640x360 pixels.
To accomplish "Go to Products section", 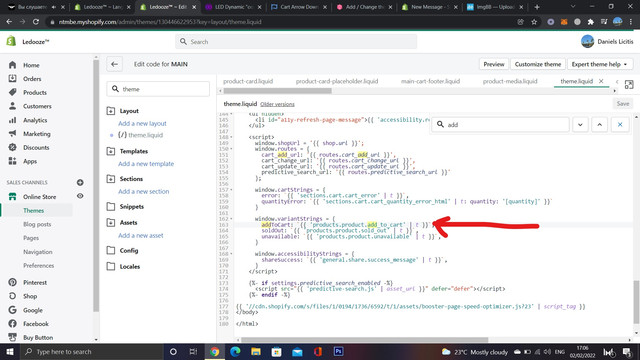I will (x=35, y=93).
